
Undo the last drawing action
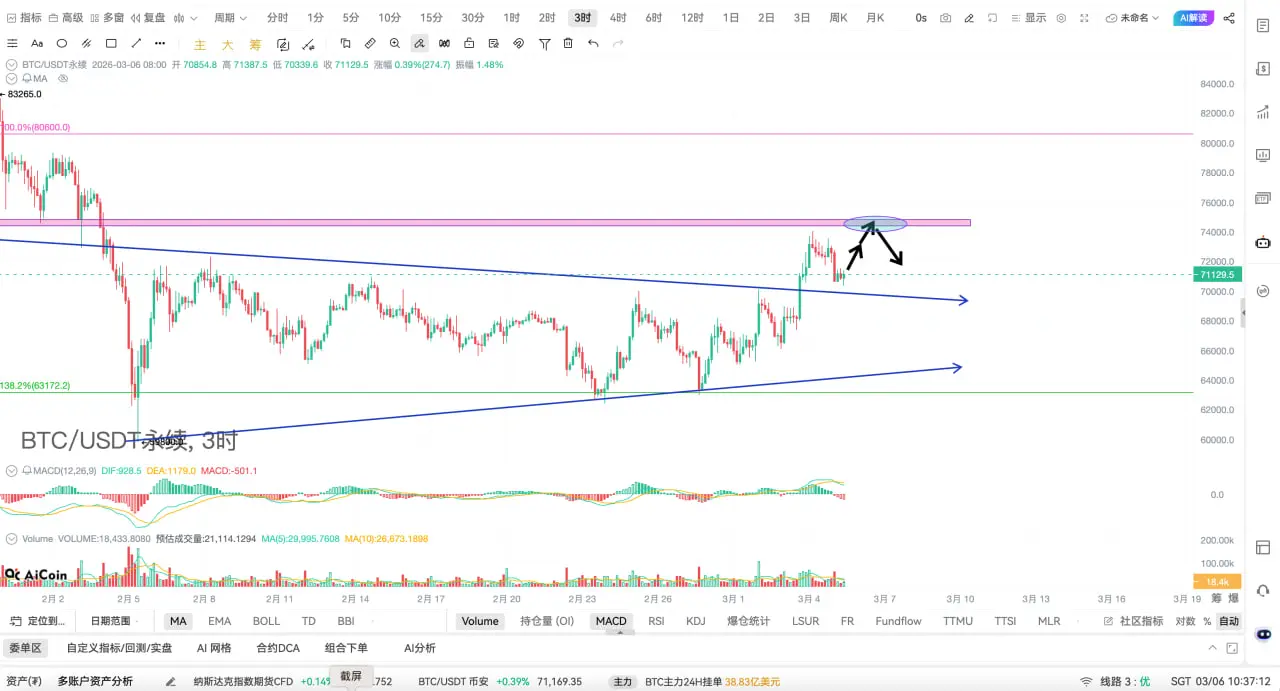[593, 43]
